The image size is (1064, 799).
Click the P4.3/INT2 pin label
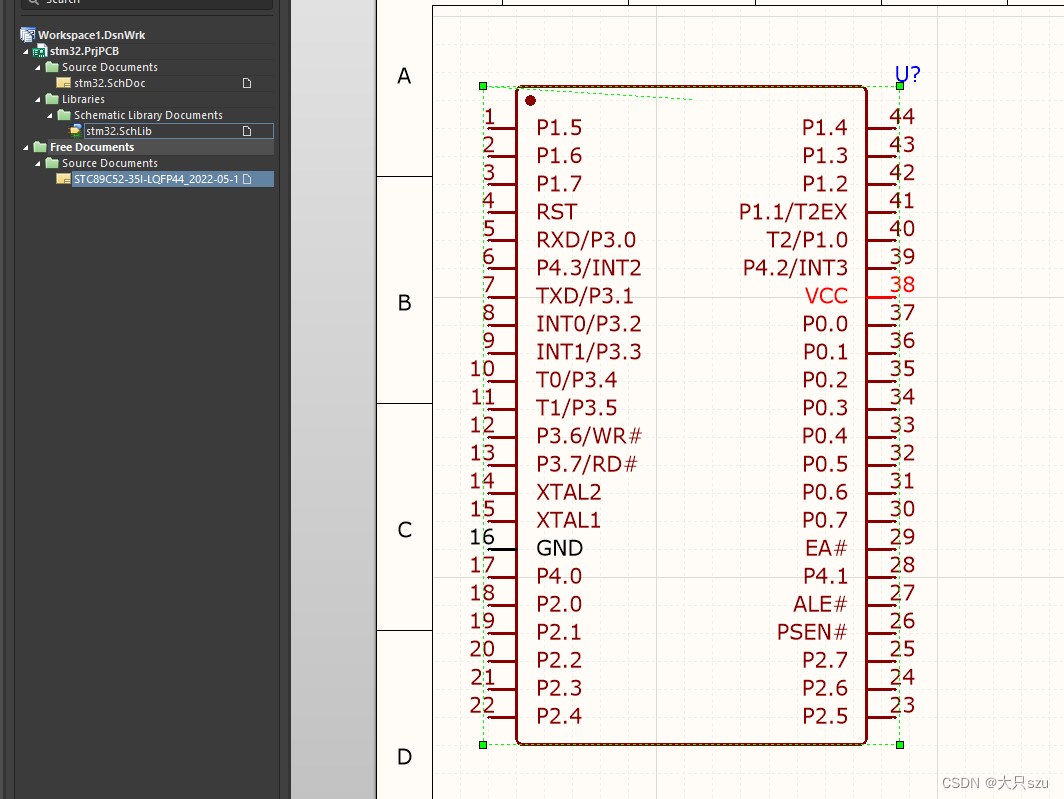point(588,268)
